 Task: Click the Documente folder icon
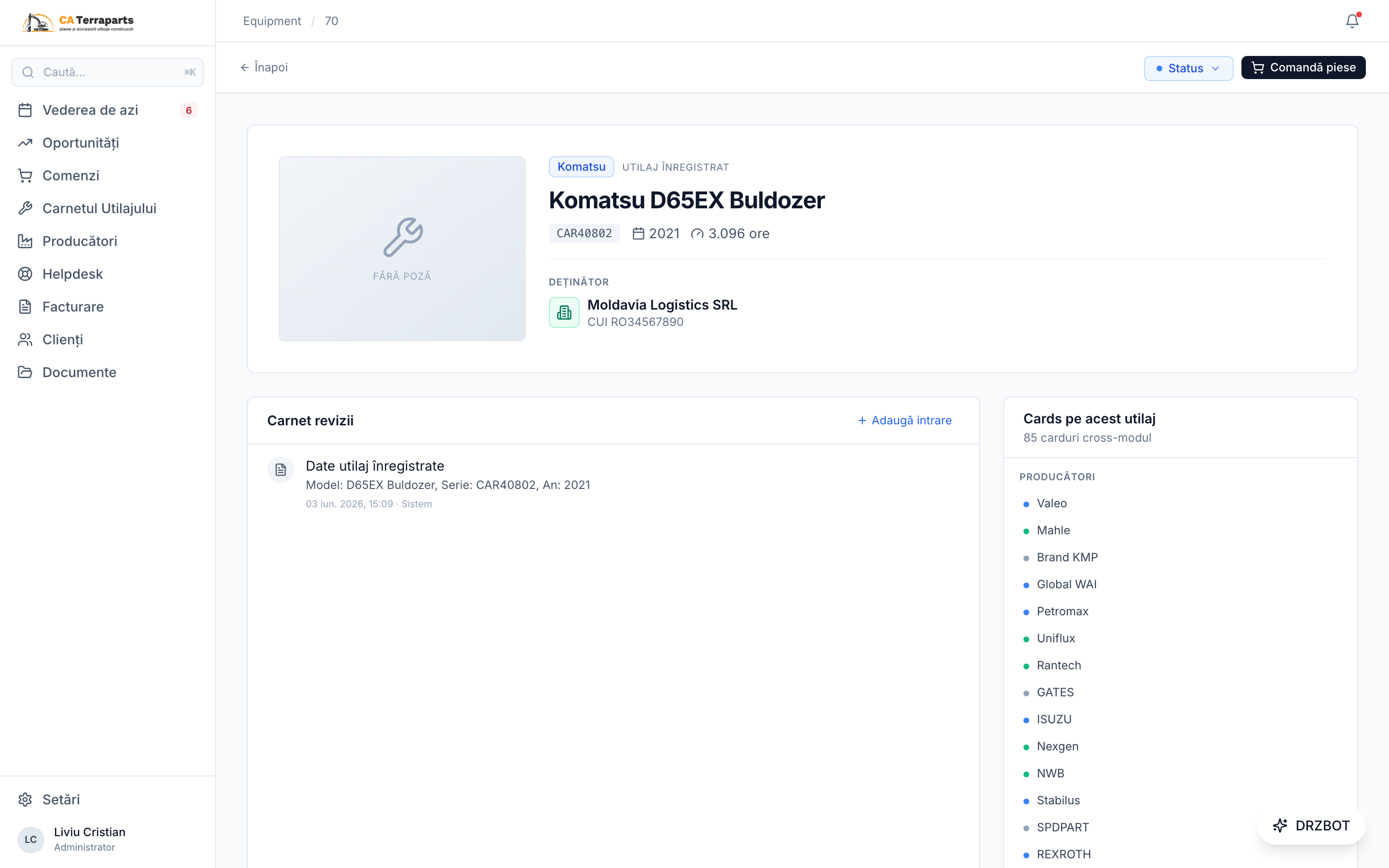click(25, 372)
